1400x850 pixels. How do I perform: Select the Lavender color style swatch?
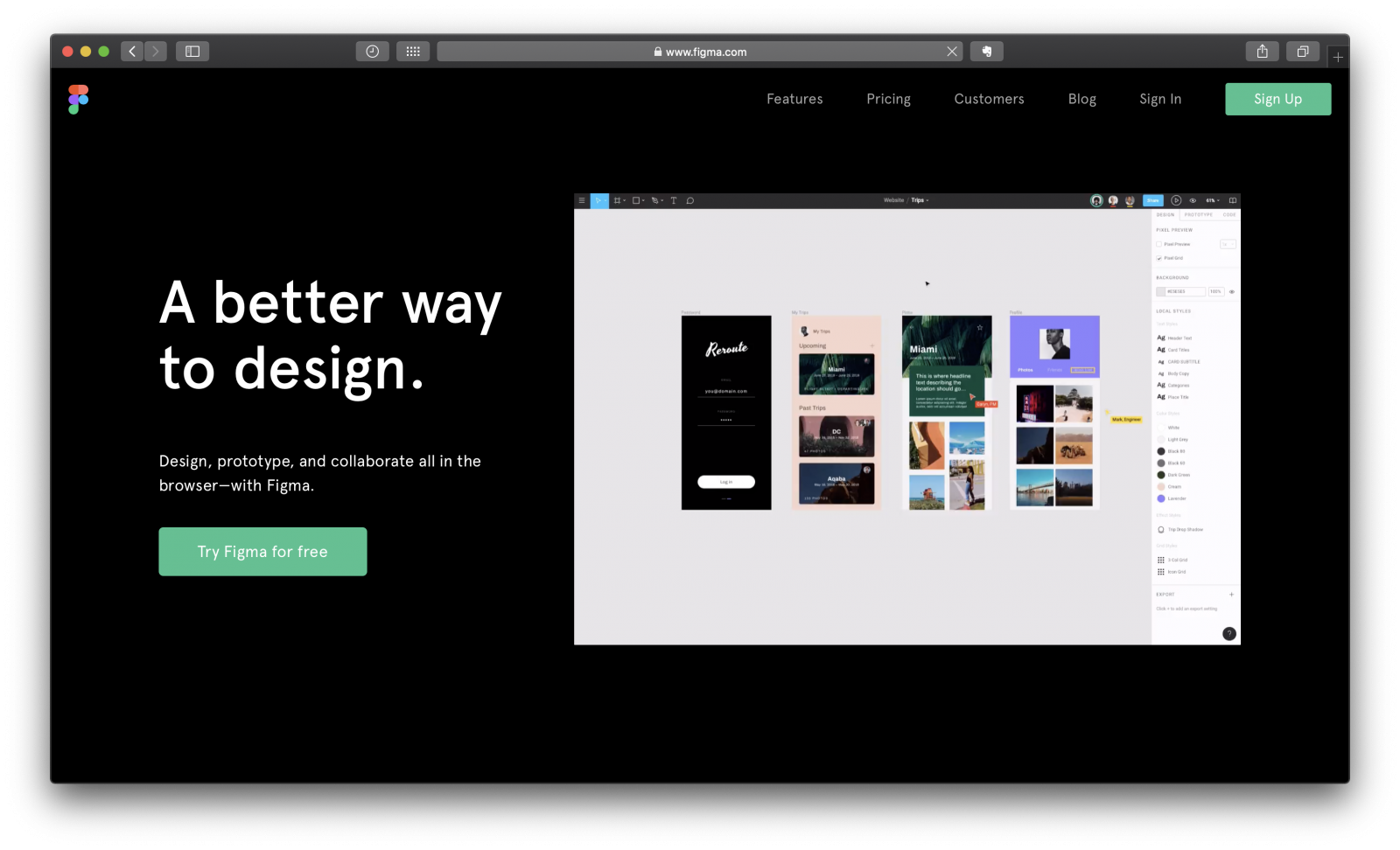point(1161,498)
